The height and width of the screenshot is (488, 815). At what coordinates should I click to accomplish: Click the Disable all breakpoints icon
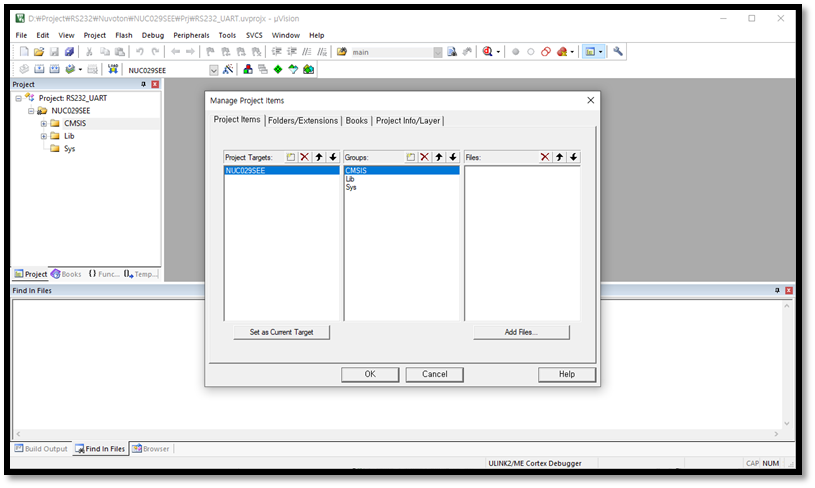click(546, 51)
